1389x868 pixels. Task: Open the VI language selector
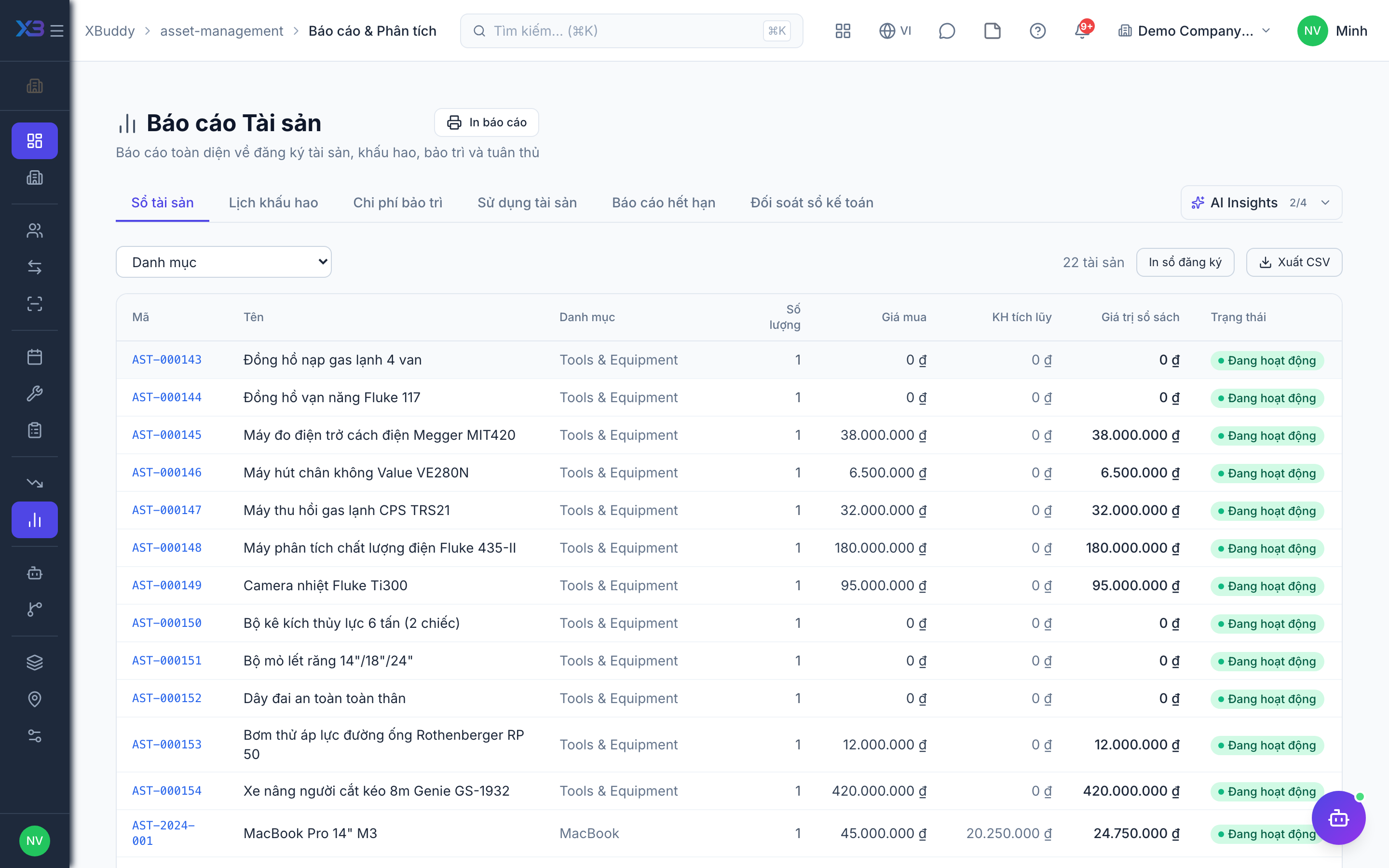[x=896, y=31]
